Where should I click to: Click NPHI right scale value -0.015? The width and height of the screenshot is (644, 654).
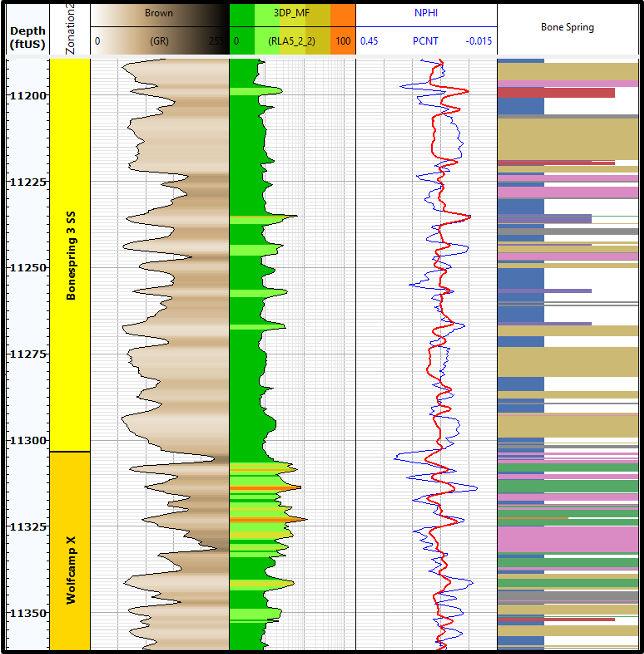[478, 41]
